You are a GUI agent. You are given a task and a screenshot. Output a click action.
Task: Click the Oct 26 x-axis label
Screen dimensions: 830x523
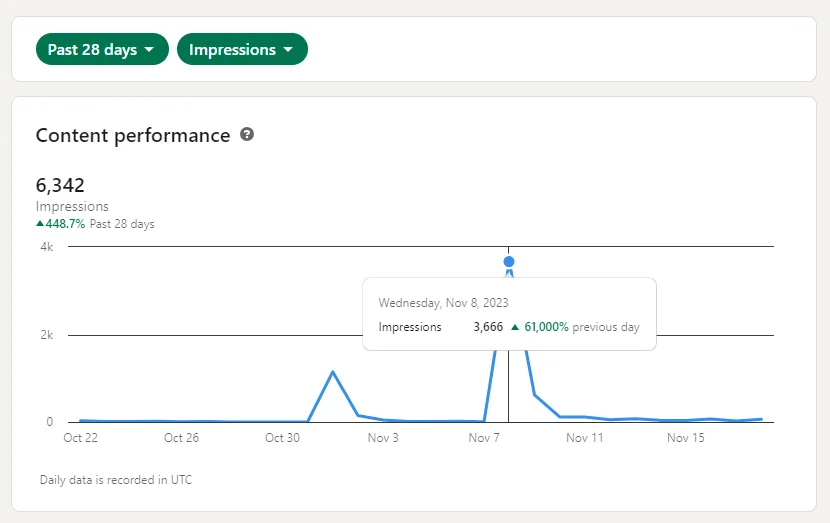click(x=181, y=438)
